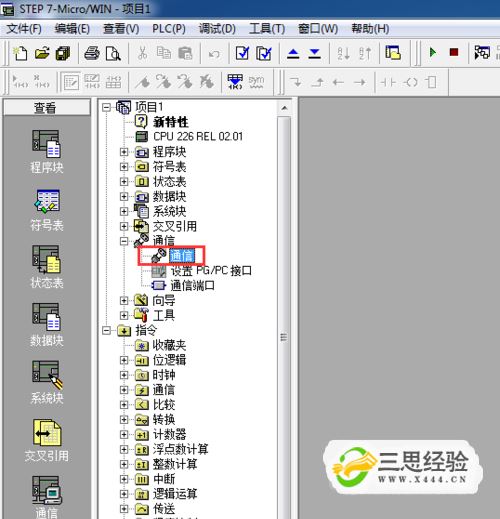500x519 pixels.
Task: Expand the 程序块 tree node
Action: coord(124,152)
